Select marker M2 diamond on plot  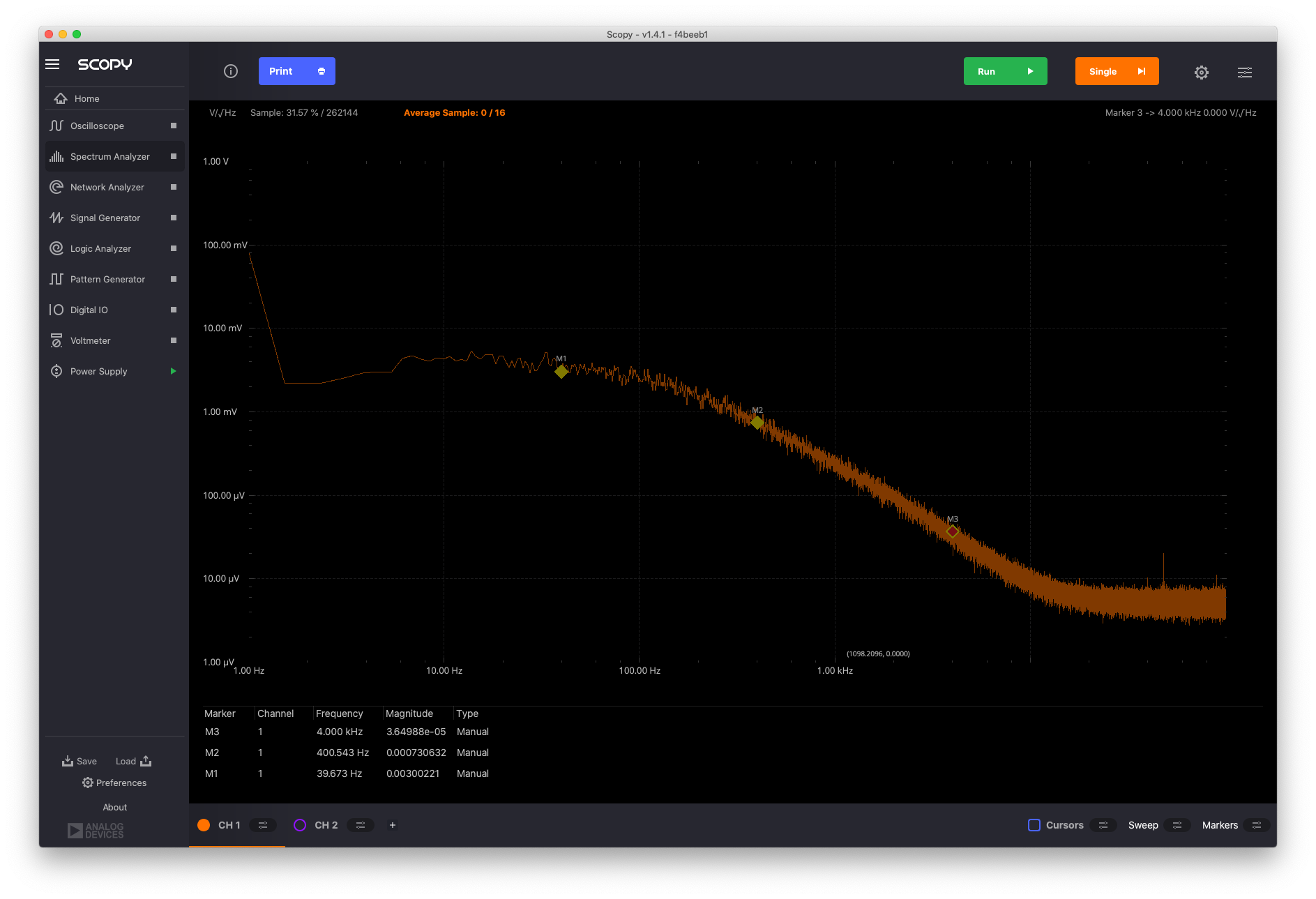(757, 422)
